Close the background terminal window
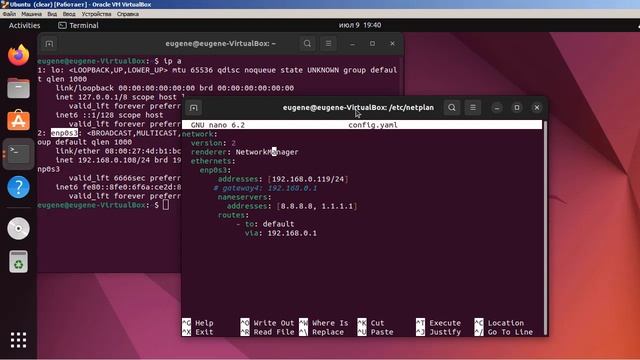640x360 pixels. click(x=392, y=44)
